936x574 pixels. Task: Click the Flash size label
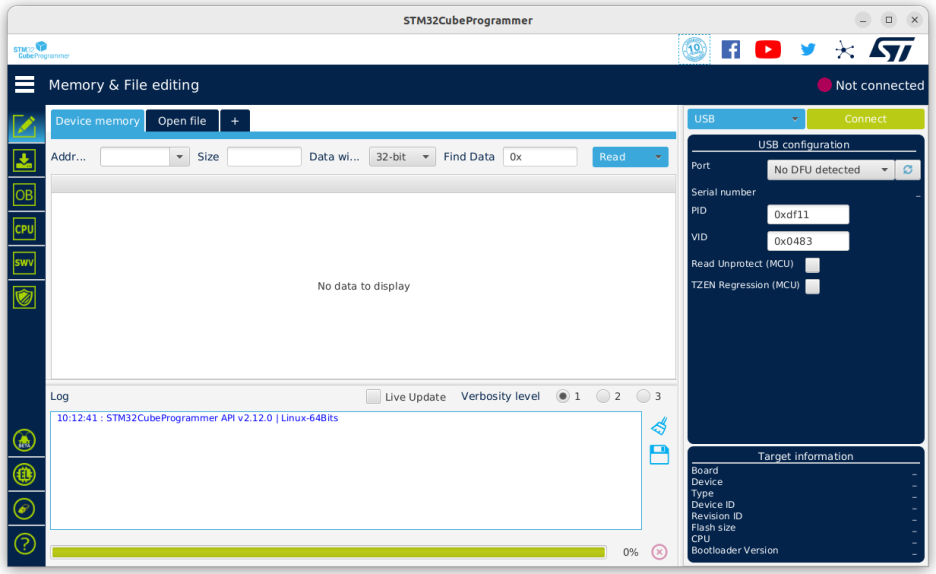713,527
